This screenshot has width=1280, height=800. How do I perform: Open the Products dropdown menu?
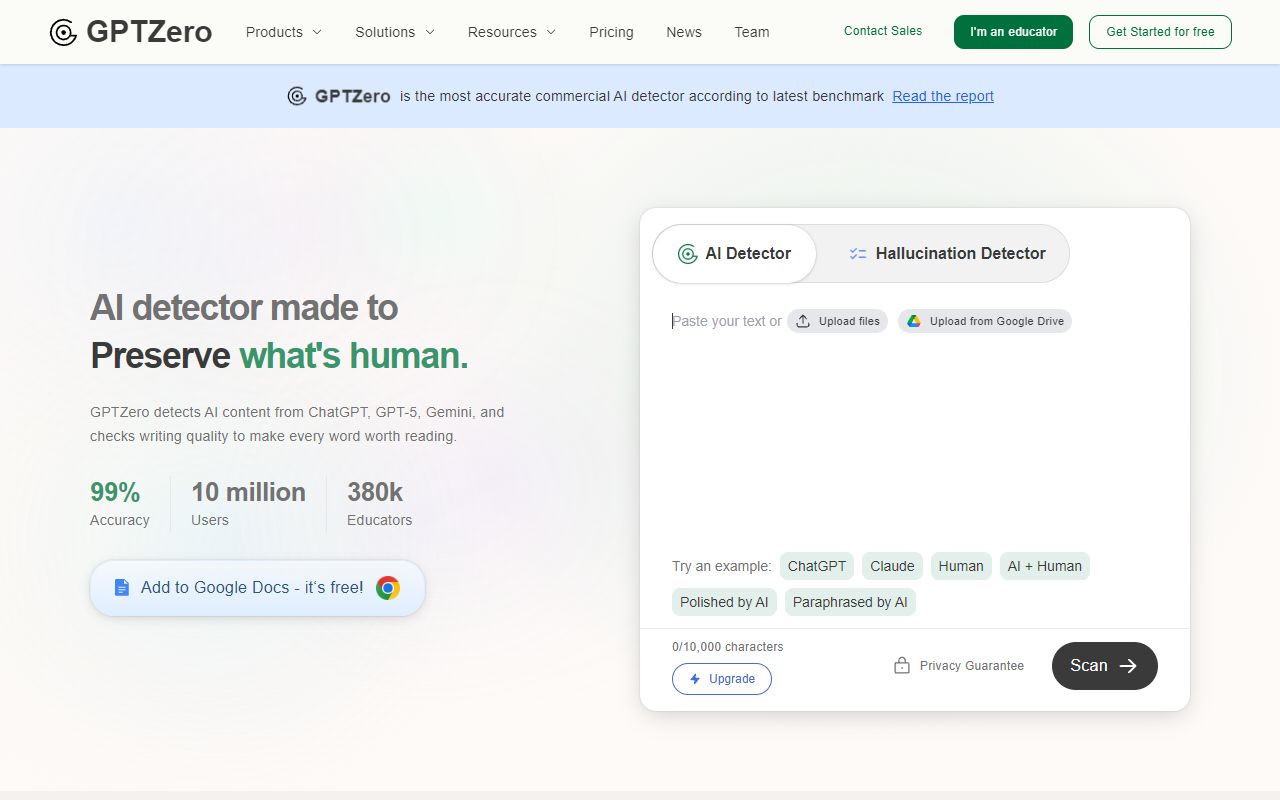(283, 32)
